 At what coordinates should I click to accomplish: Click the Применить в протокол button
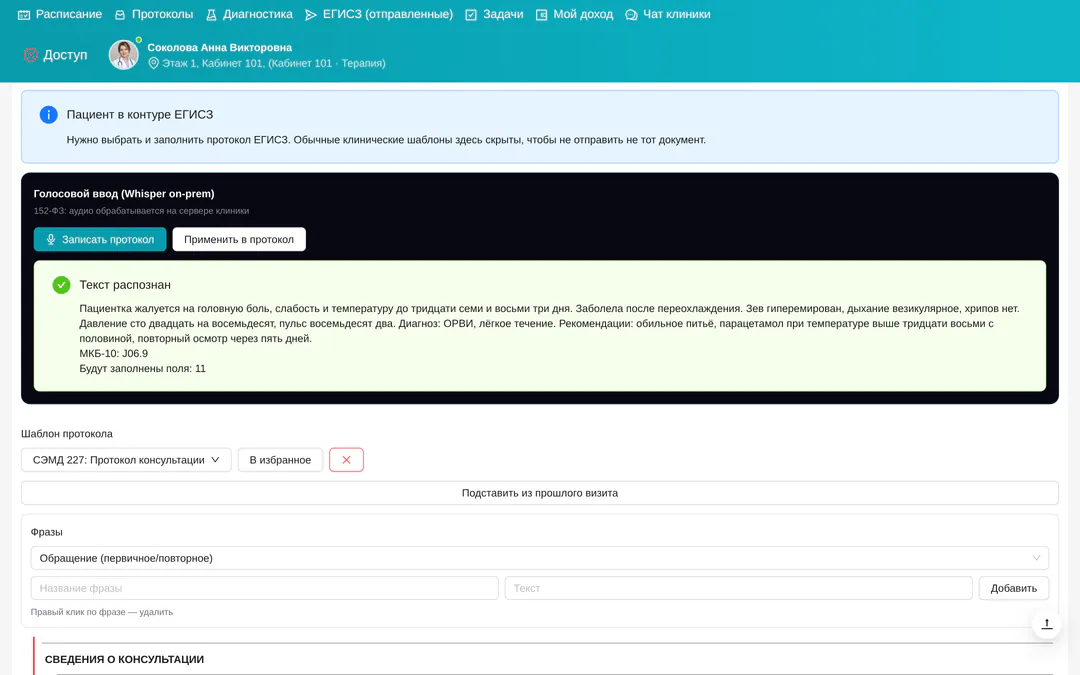coord(239,240)
